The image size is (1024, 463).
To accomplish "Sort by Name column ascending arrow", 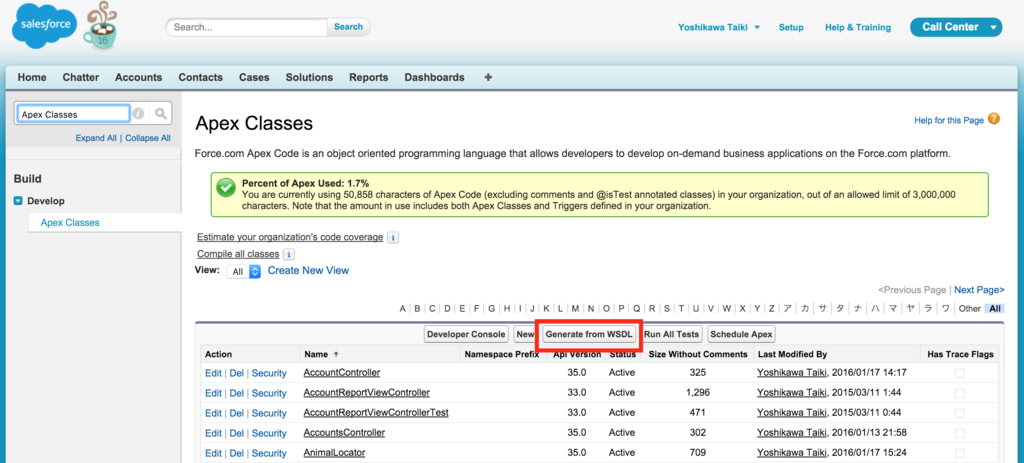I will pyautogui.click(x=336, y=355).
